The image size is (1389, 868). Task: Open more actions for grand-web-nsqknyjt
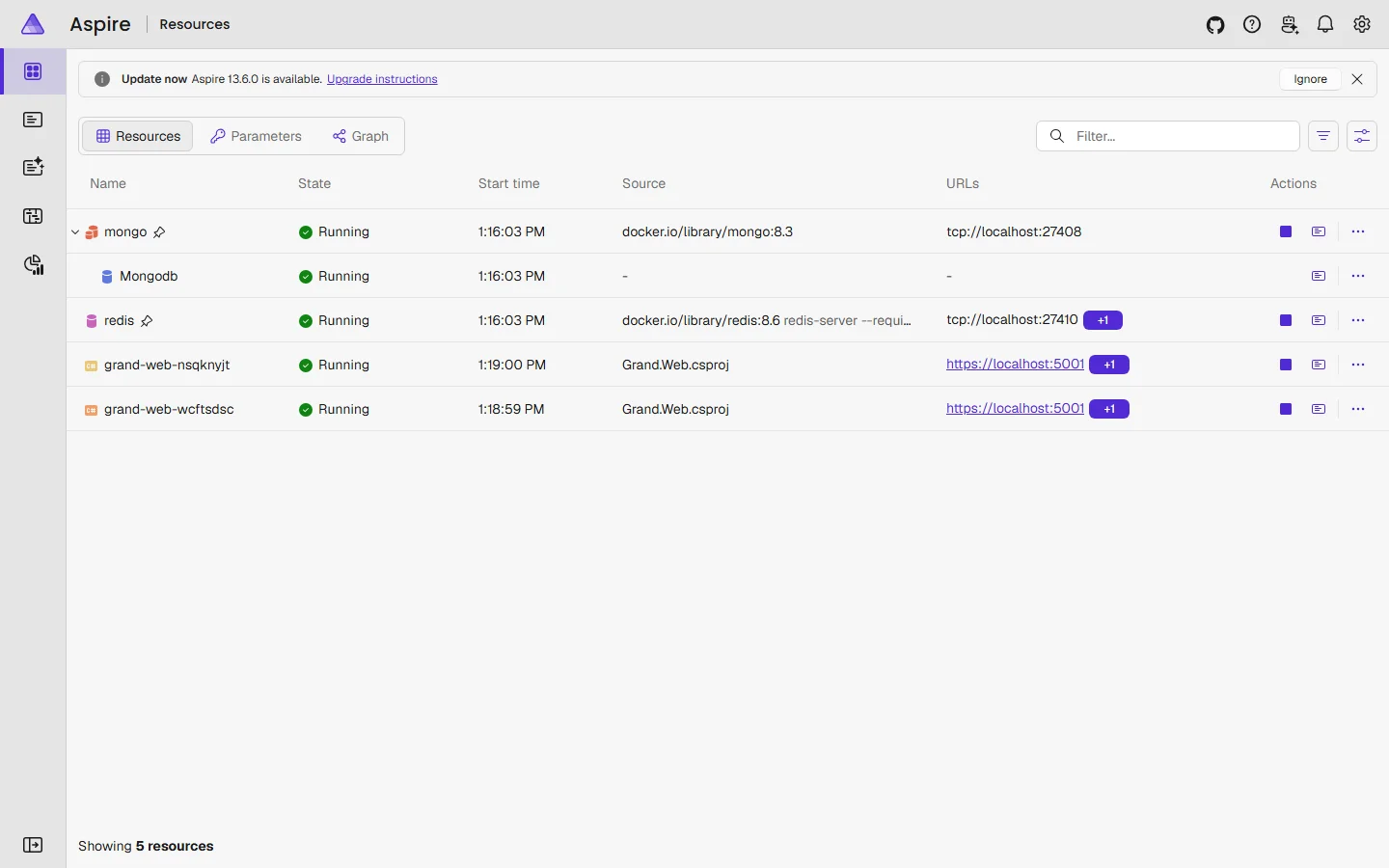click(x=1358, y=365)
